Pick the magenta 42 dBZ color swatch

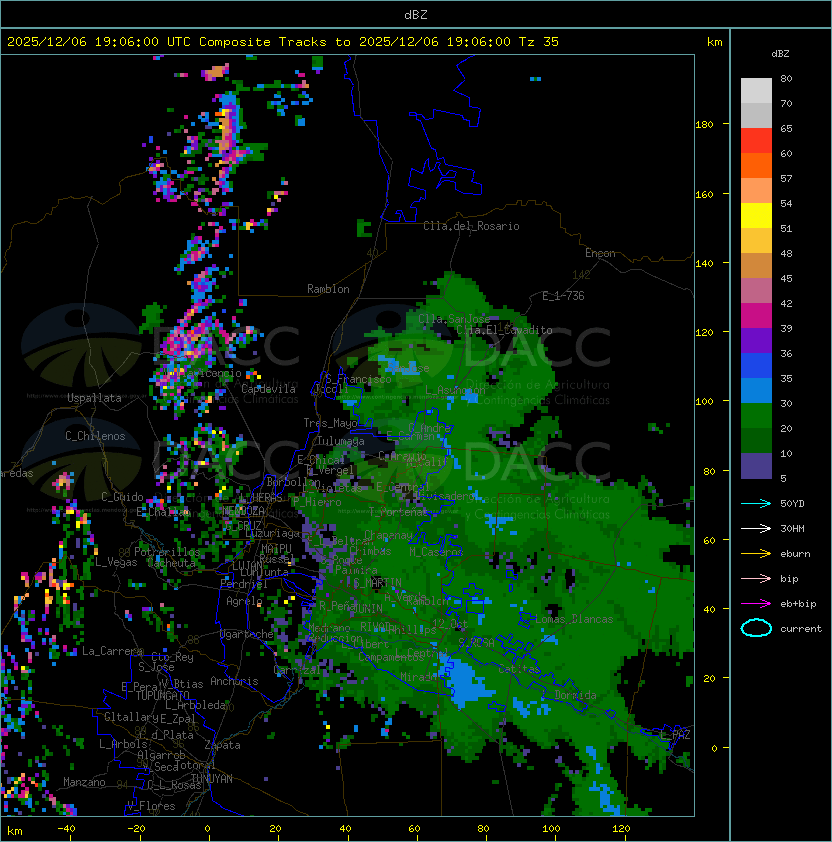pos(756,315)
